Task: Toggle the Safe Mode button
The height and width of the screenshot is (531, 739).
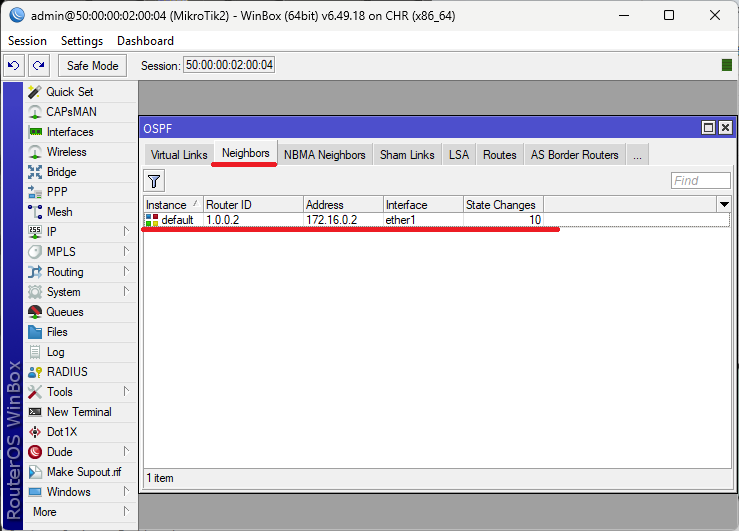Action: tap(92, 65)
